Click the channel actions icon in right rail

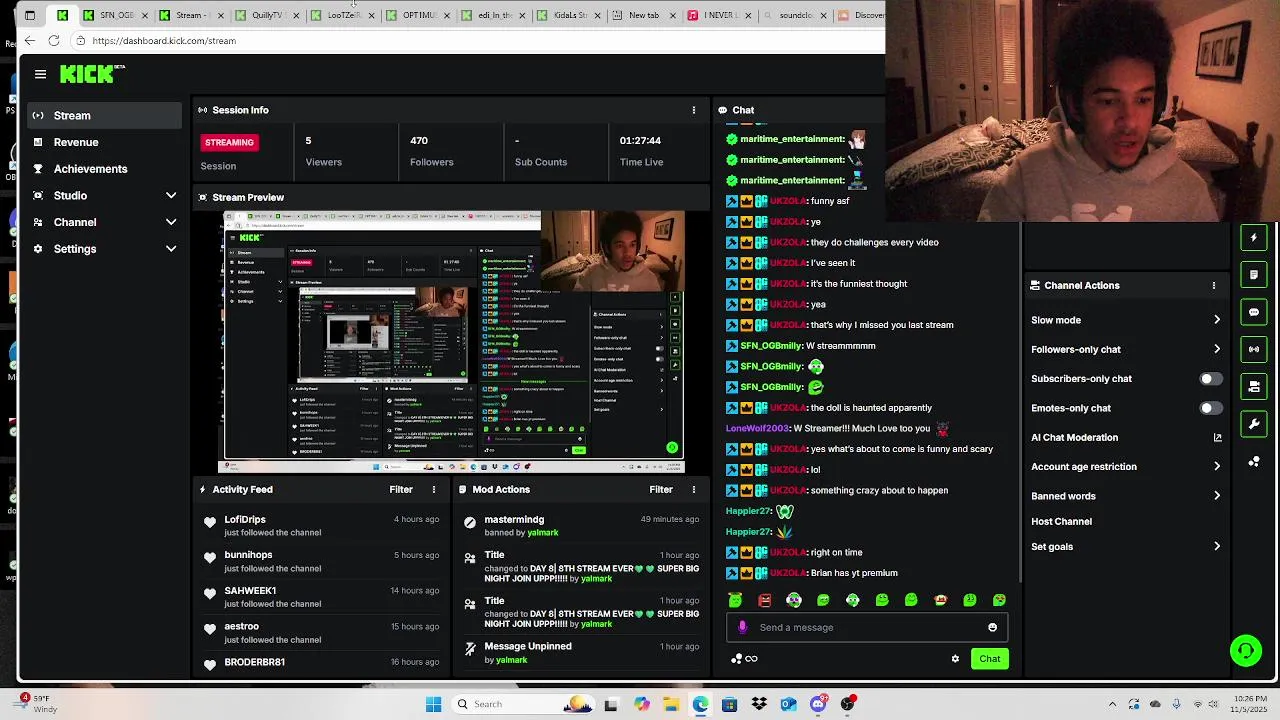(x=1254, y=386)
